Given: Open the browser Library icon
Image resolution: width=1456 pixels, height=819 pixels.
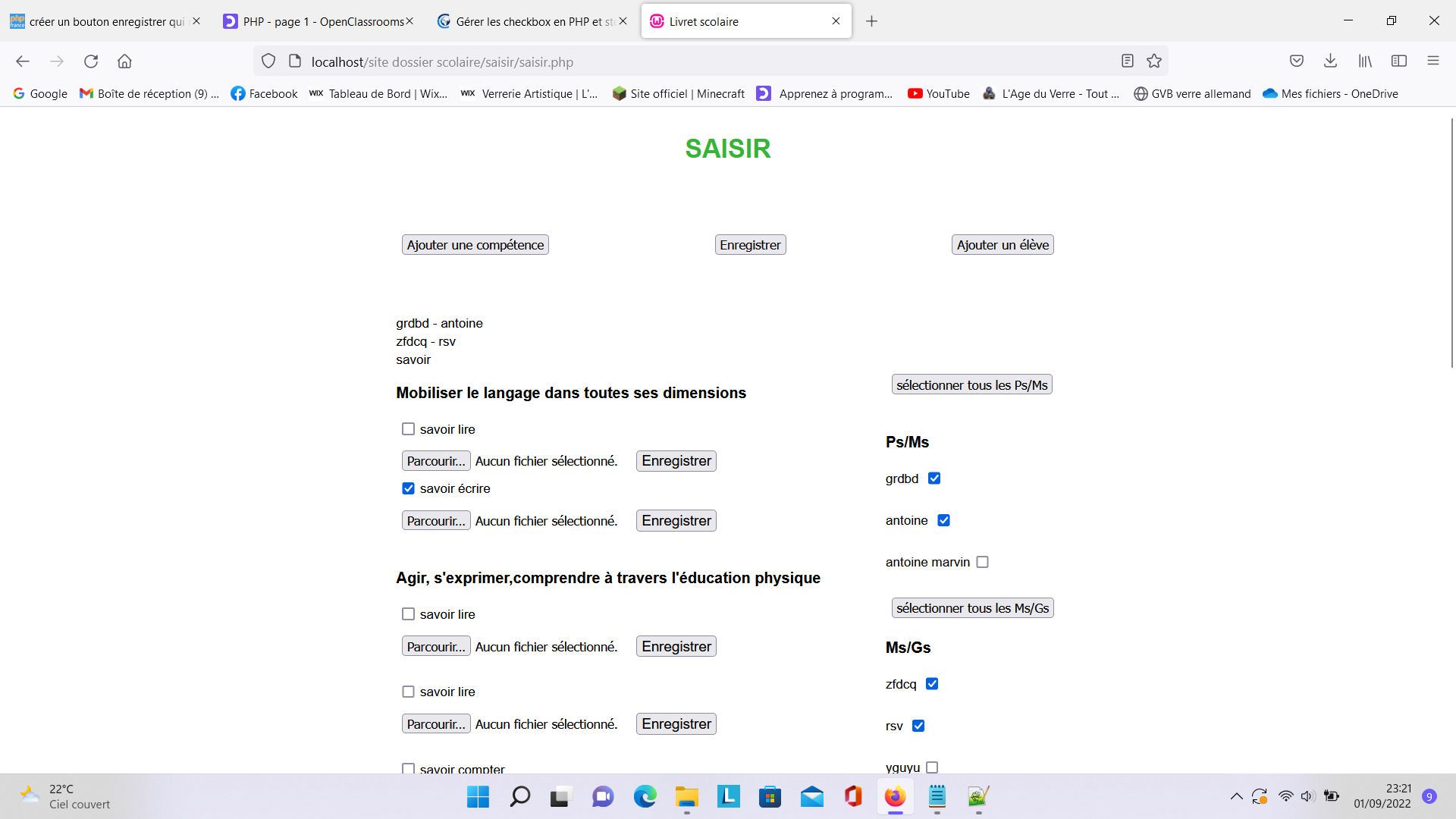Looking at the screenshot, I should [1364, 61].
